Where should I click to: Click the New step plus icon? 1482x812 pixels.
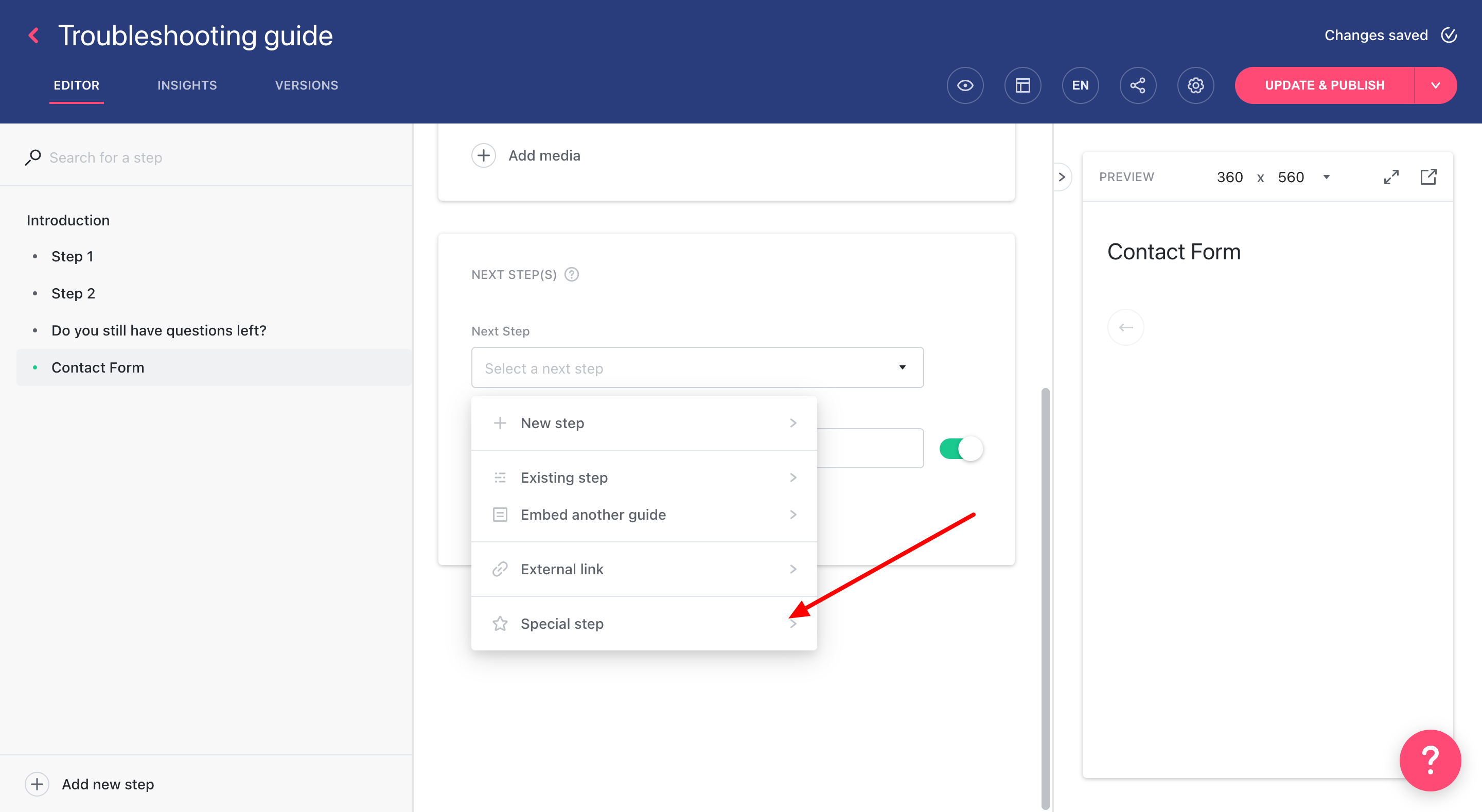click(x=500, y=423)
